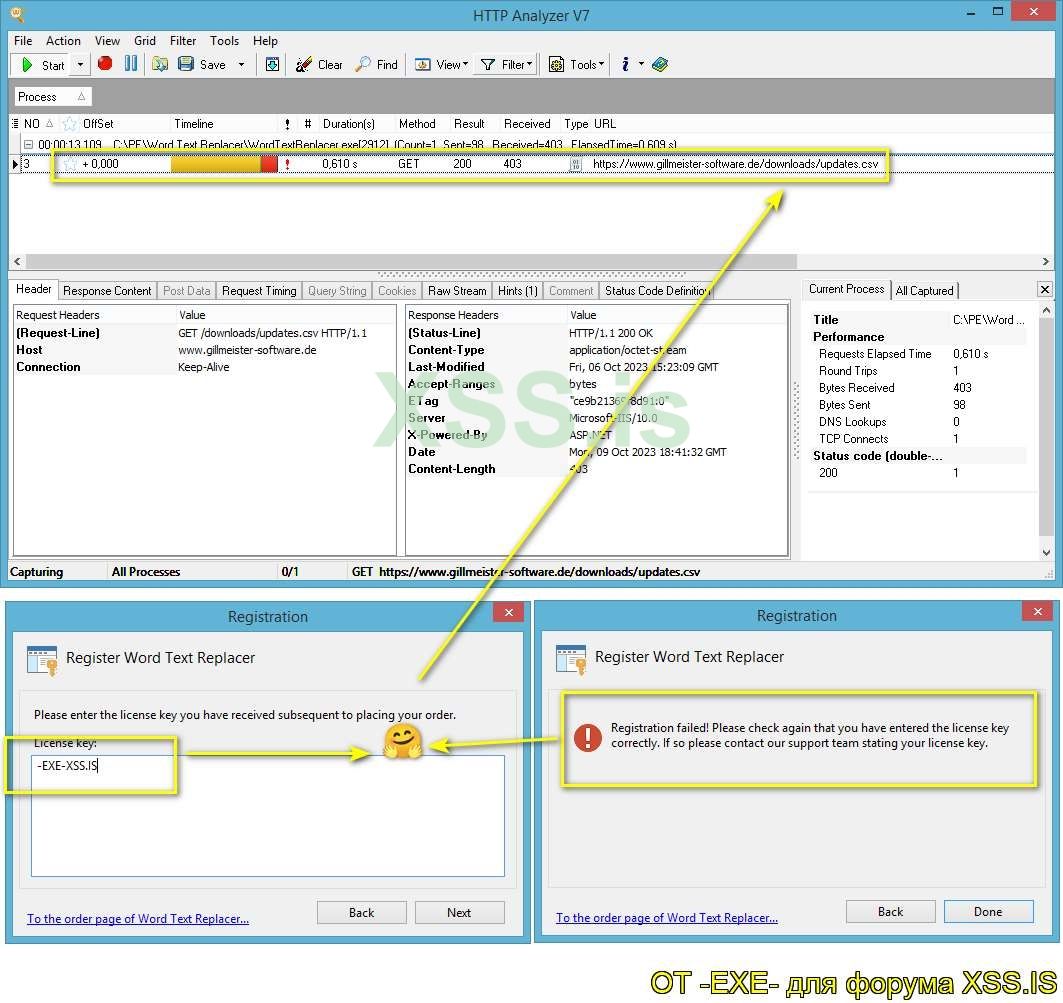
Task: Click the timeline bar of request row 3
Action: coord(224,164)
